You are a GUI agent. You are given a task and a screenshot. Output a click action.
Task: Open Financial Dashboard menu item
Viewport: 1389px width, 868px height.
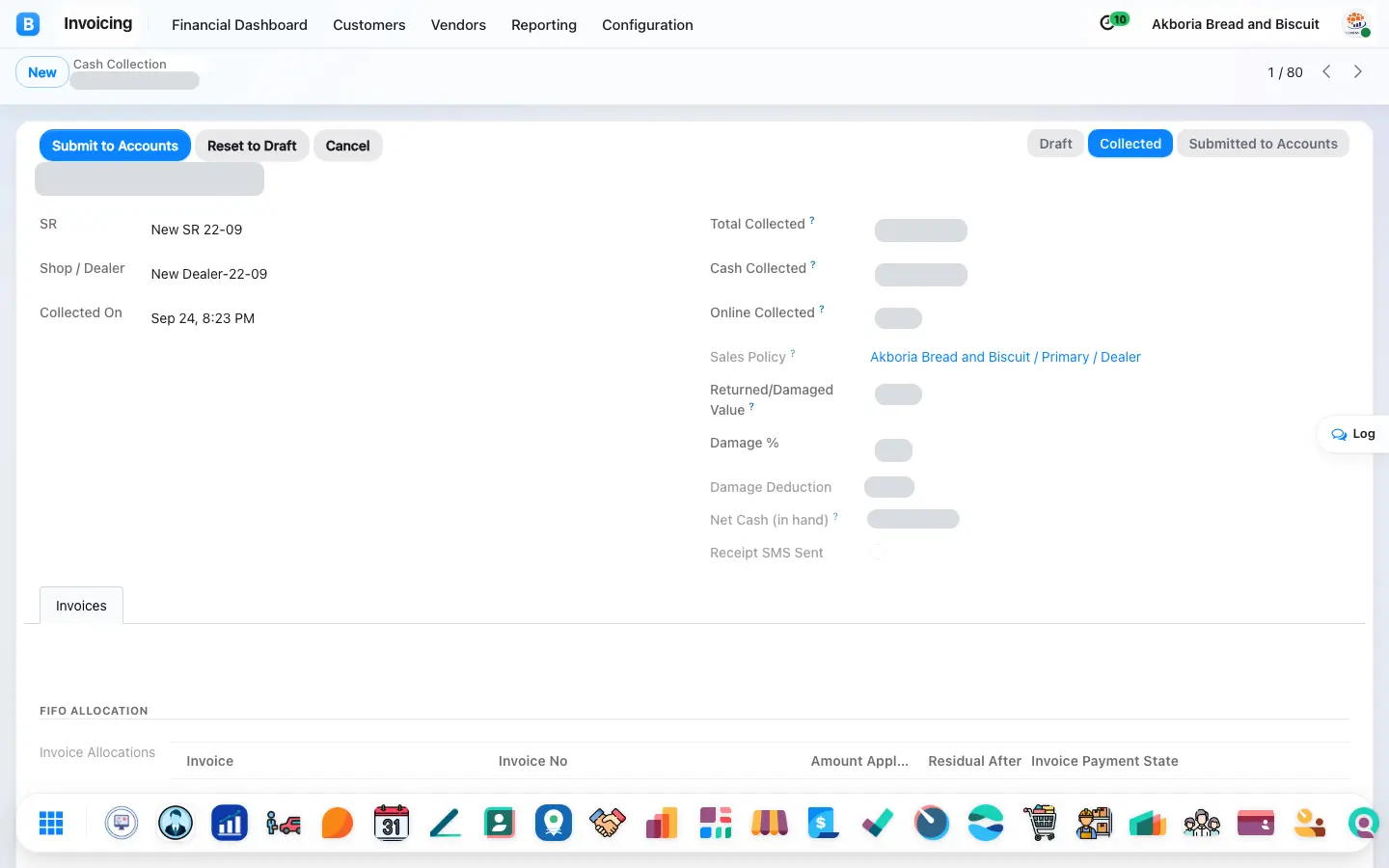coord(239,25)
